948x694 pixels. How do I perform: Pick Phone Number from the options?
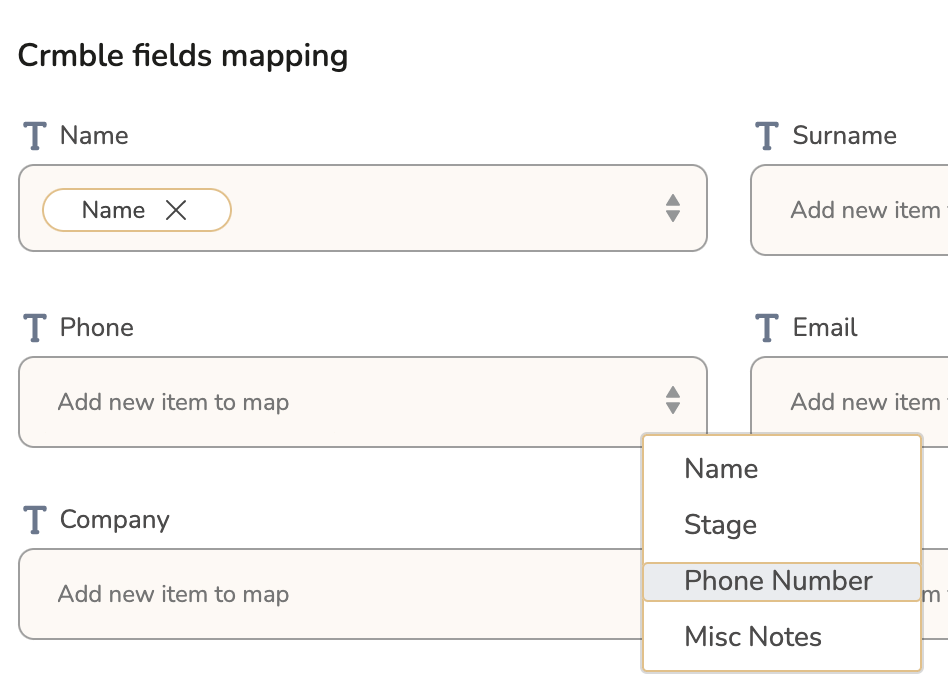coord(778,581)
